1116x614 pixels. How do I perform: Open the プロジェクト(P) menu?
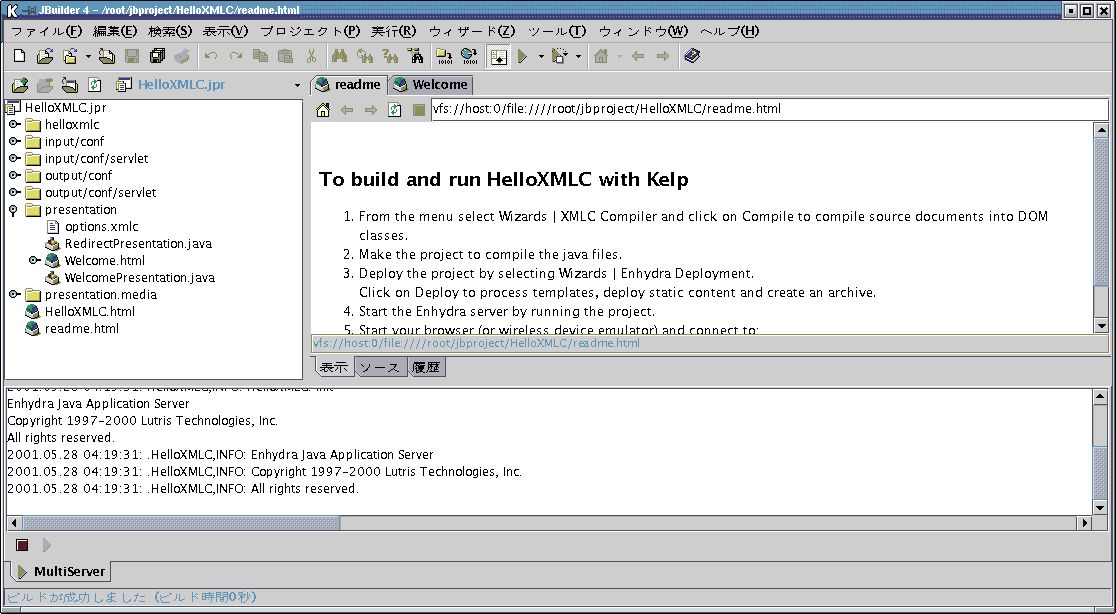coord(310,31)
